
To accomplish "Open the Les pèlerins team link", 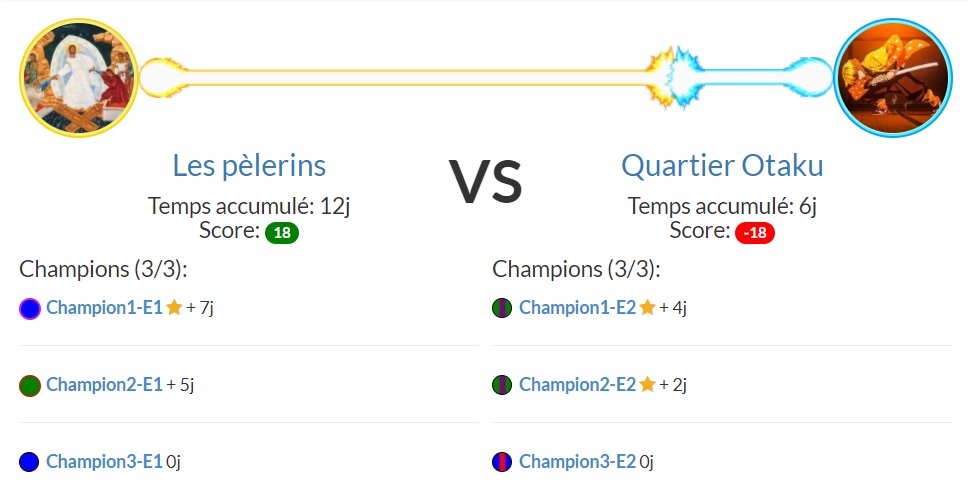I will [249, 165].
